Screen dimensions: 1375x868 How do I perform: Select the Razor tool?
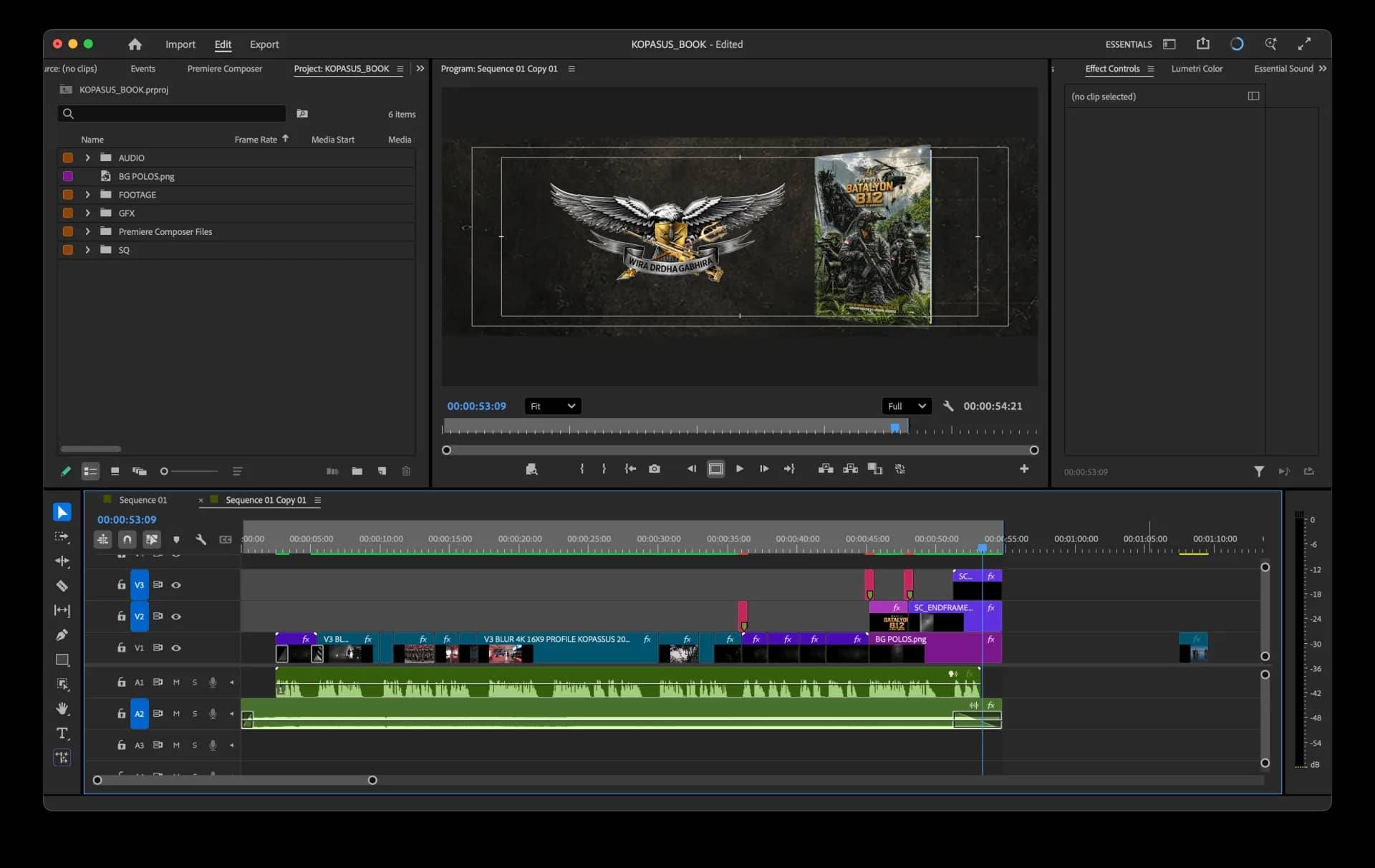[62, 586]
